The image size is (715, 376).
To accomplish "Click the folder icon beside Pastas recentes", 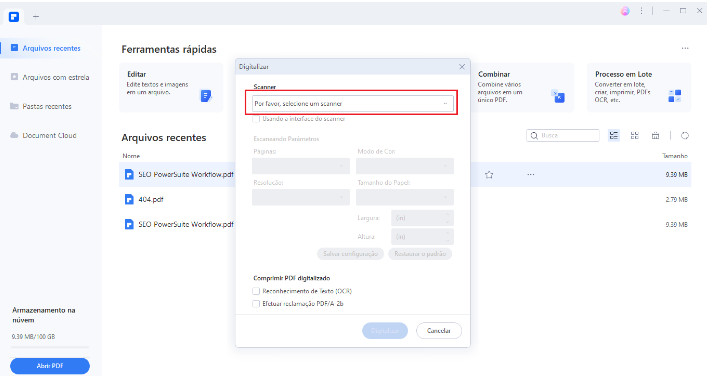I will 15,106.
